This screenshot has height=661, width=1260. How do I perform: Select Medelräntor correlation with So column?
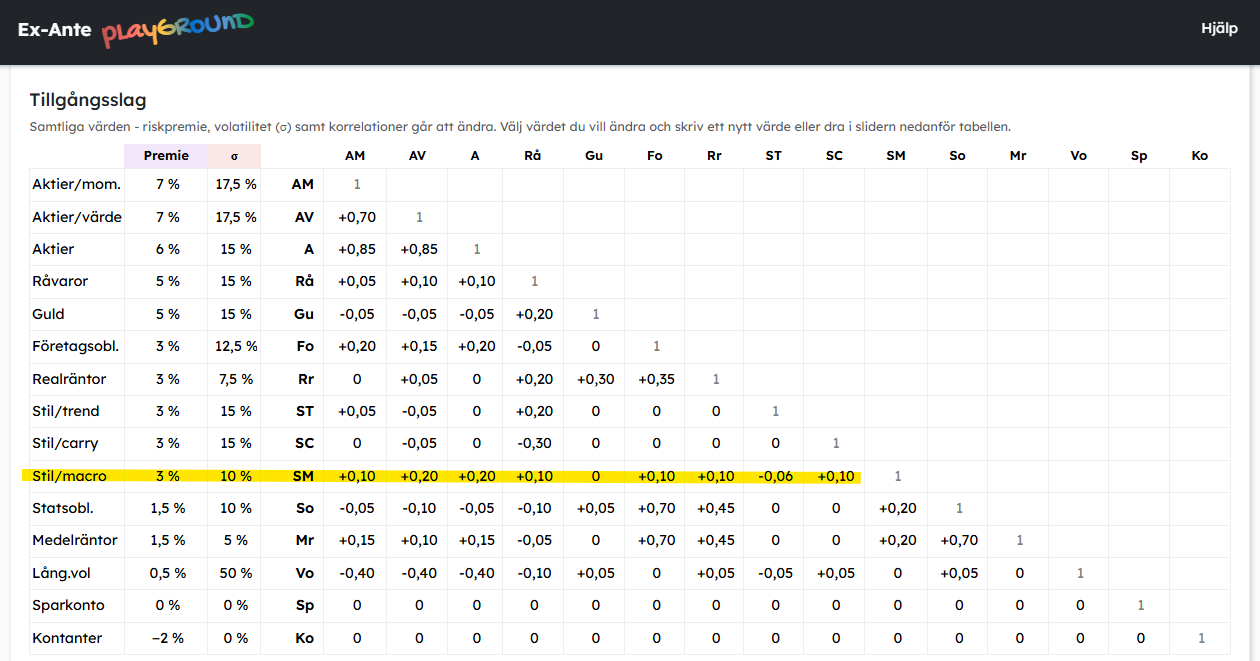click(x=957, y=540)
